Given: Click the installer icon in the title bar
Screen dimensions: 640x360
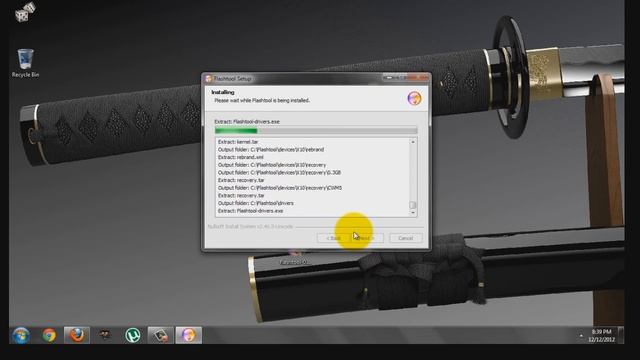Looking at the screenshot, I should pyautogui.click(x=209, y=78).
